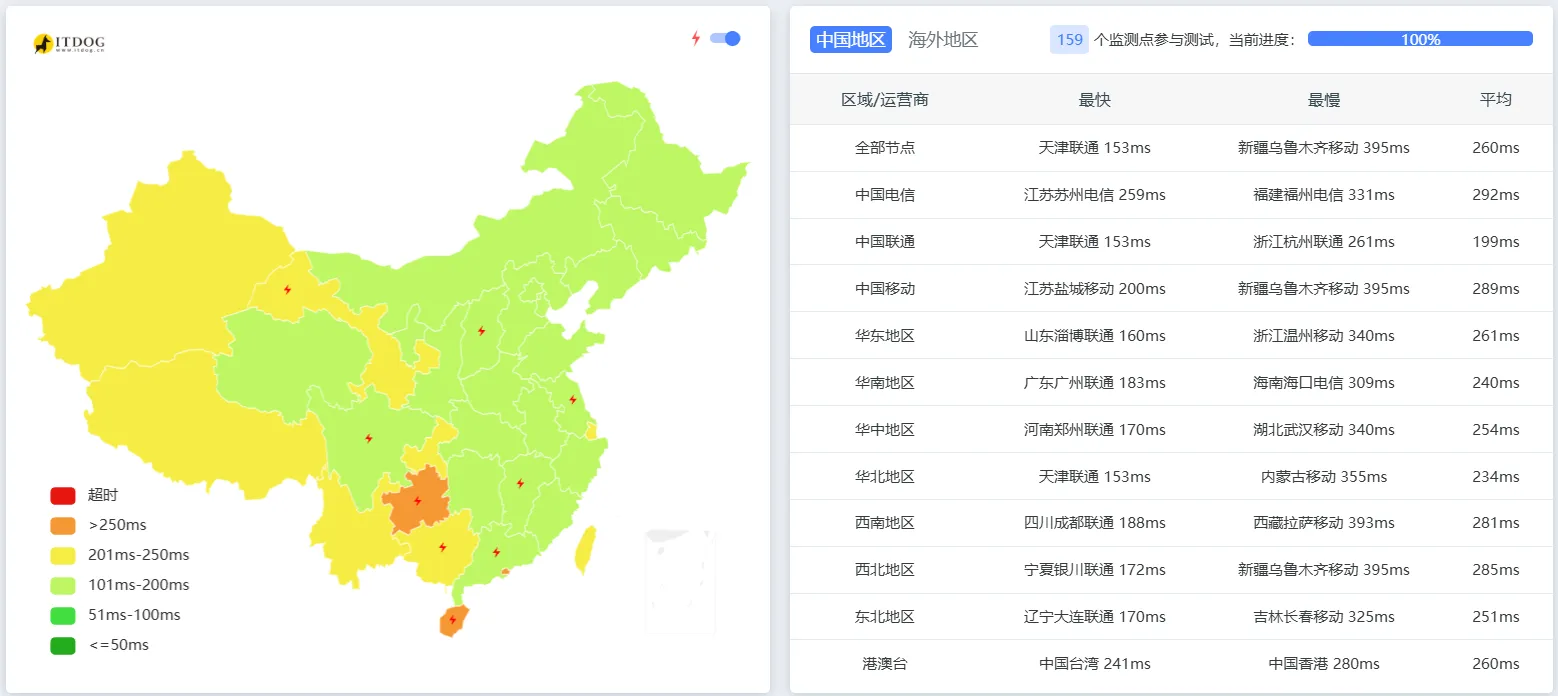Click the lightning marker on Sichuan province
Image resolution: width=1558 pixels, height=696 pixels.
pos(368,436)
